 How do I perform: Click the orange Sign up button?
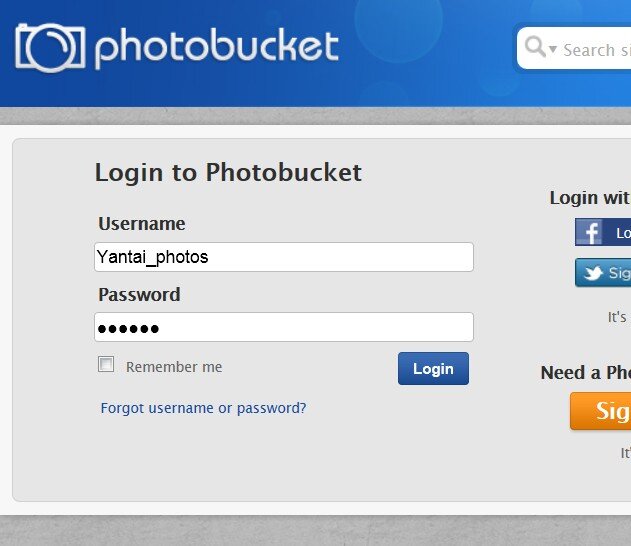600,411
